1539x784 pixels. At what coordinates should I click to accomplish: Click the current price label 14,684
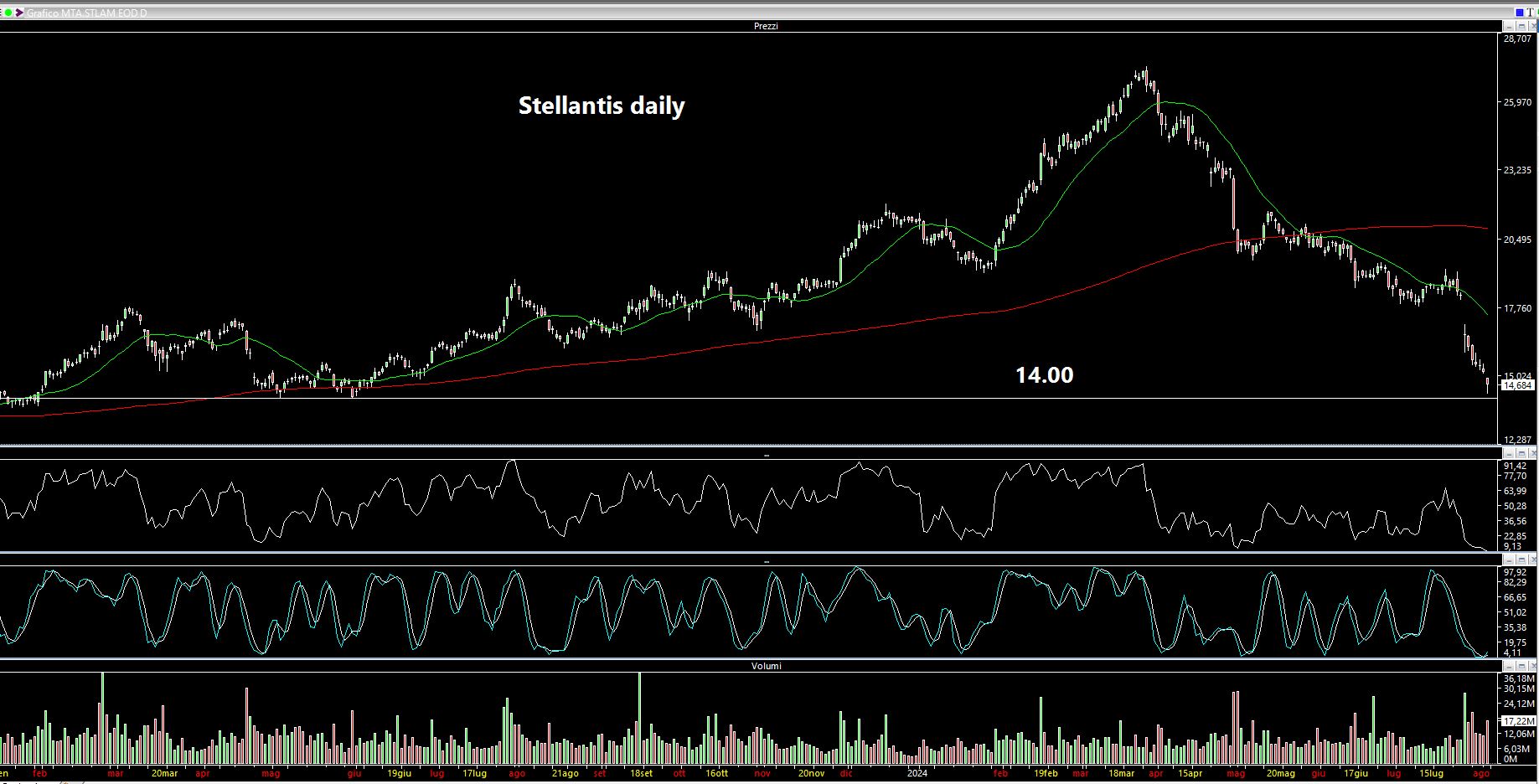pos(1517,385)
